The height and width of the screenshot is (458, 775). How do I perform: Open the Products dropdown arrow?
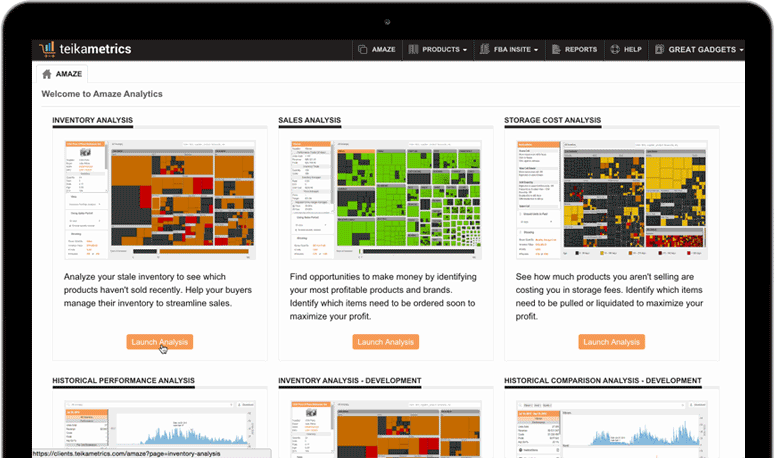click(465, 50)
